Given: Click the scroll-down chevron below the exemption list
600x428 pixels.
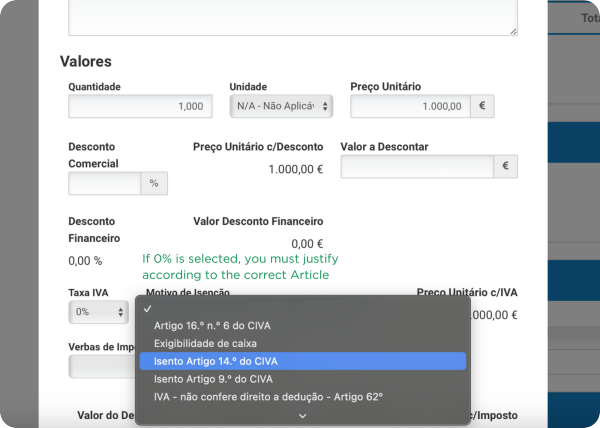Looking at the screenshot, I should [301, 416].
